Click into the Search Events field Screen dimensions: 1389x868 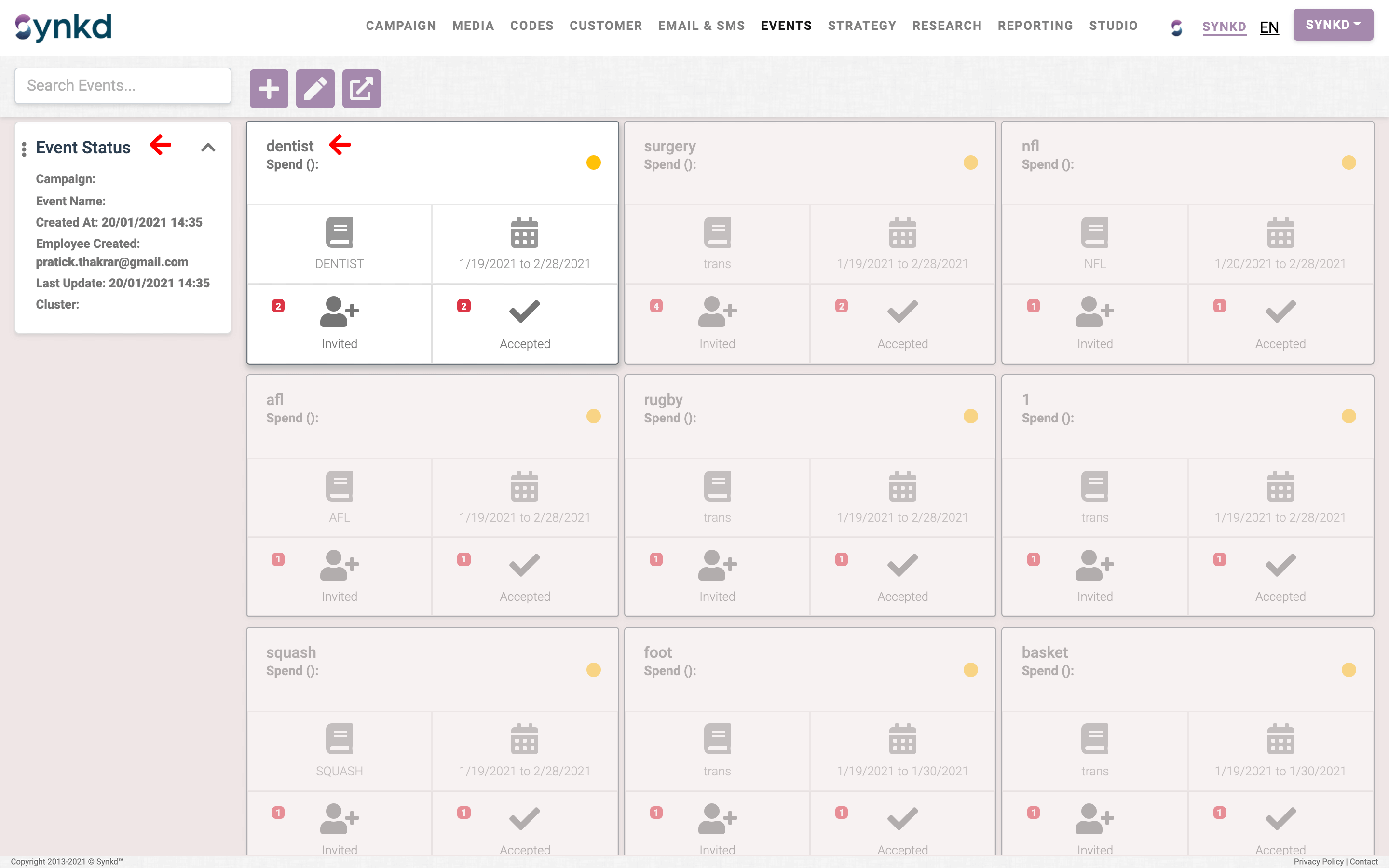pos(123,85)
